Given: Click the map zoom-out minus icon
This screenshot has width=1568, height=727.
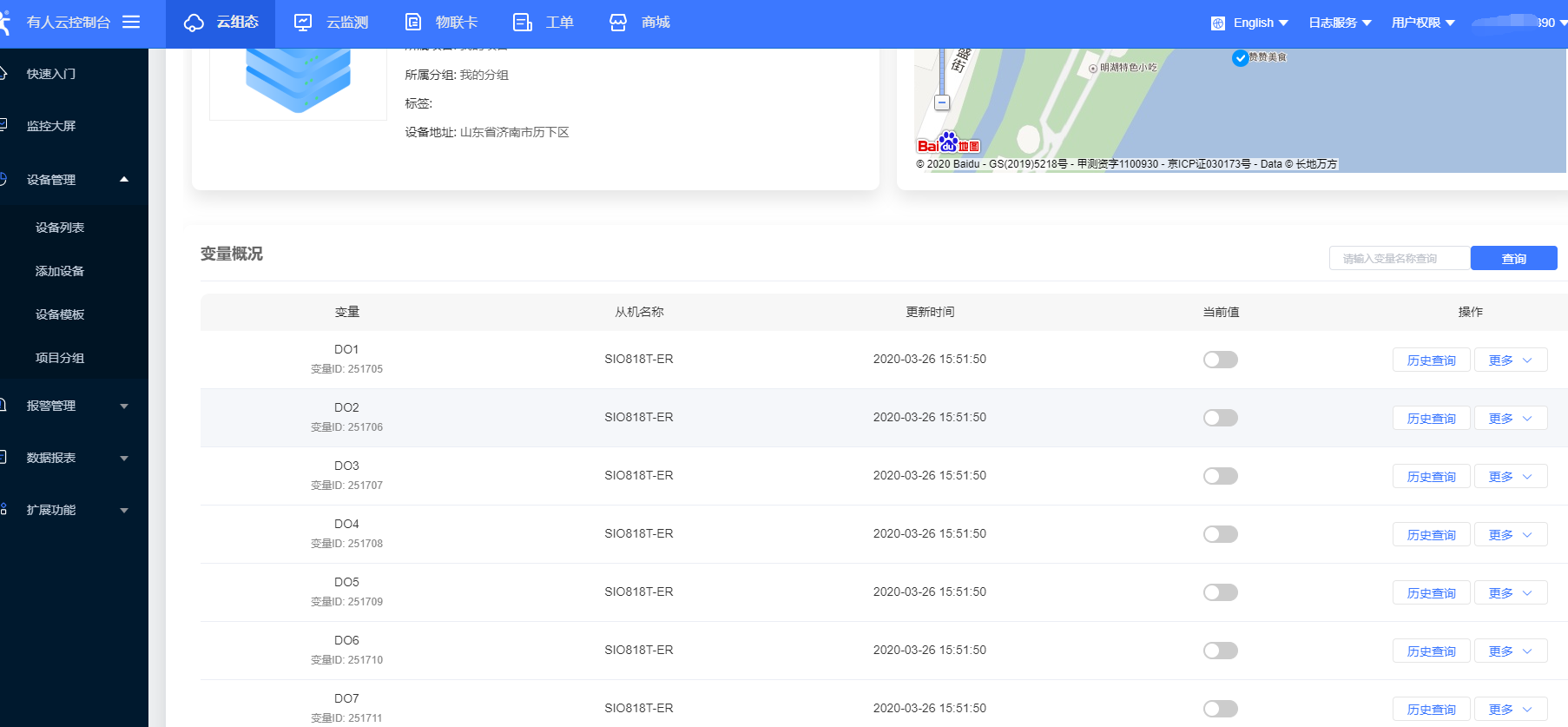Looking at the screenshot, I should [x=941, y=102].
